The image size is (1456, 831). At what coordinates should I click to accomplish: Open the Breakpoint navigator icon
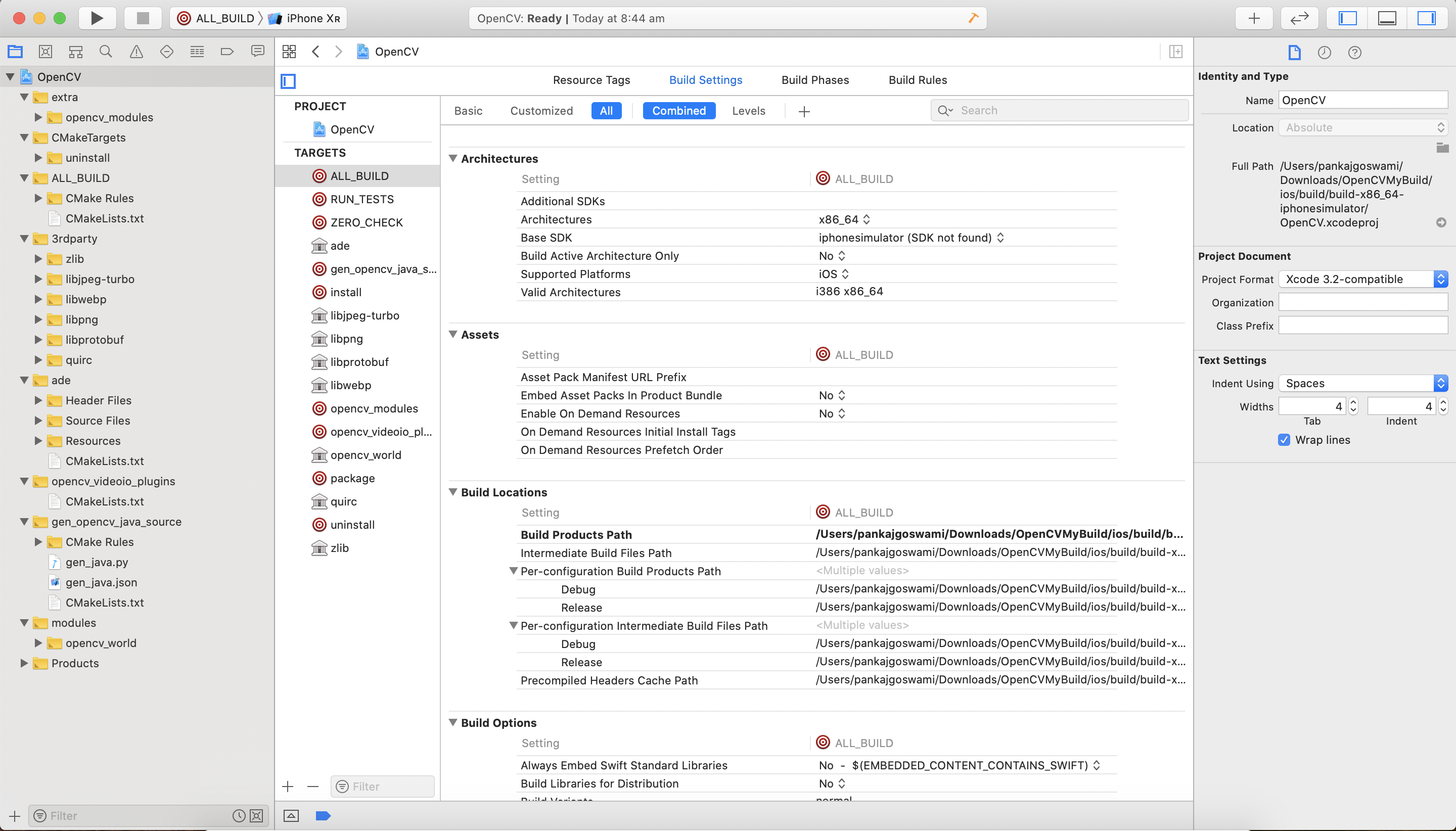227,52
